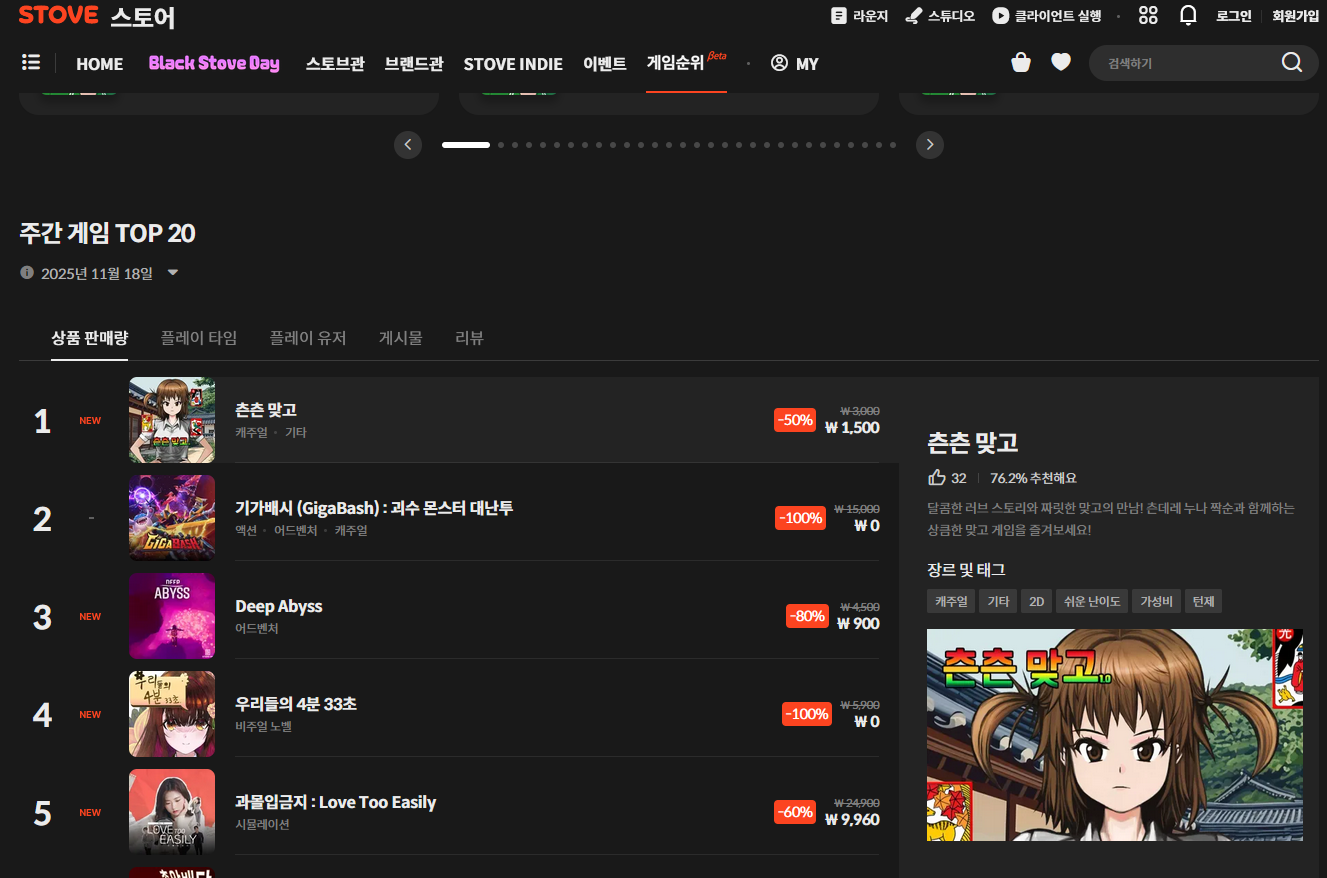This screenshot has width=1327, height=878.
Task: Click the 76.2% 추천해요 rating text
Action: point(1033,478)
